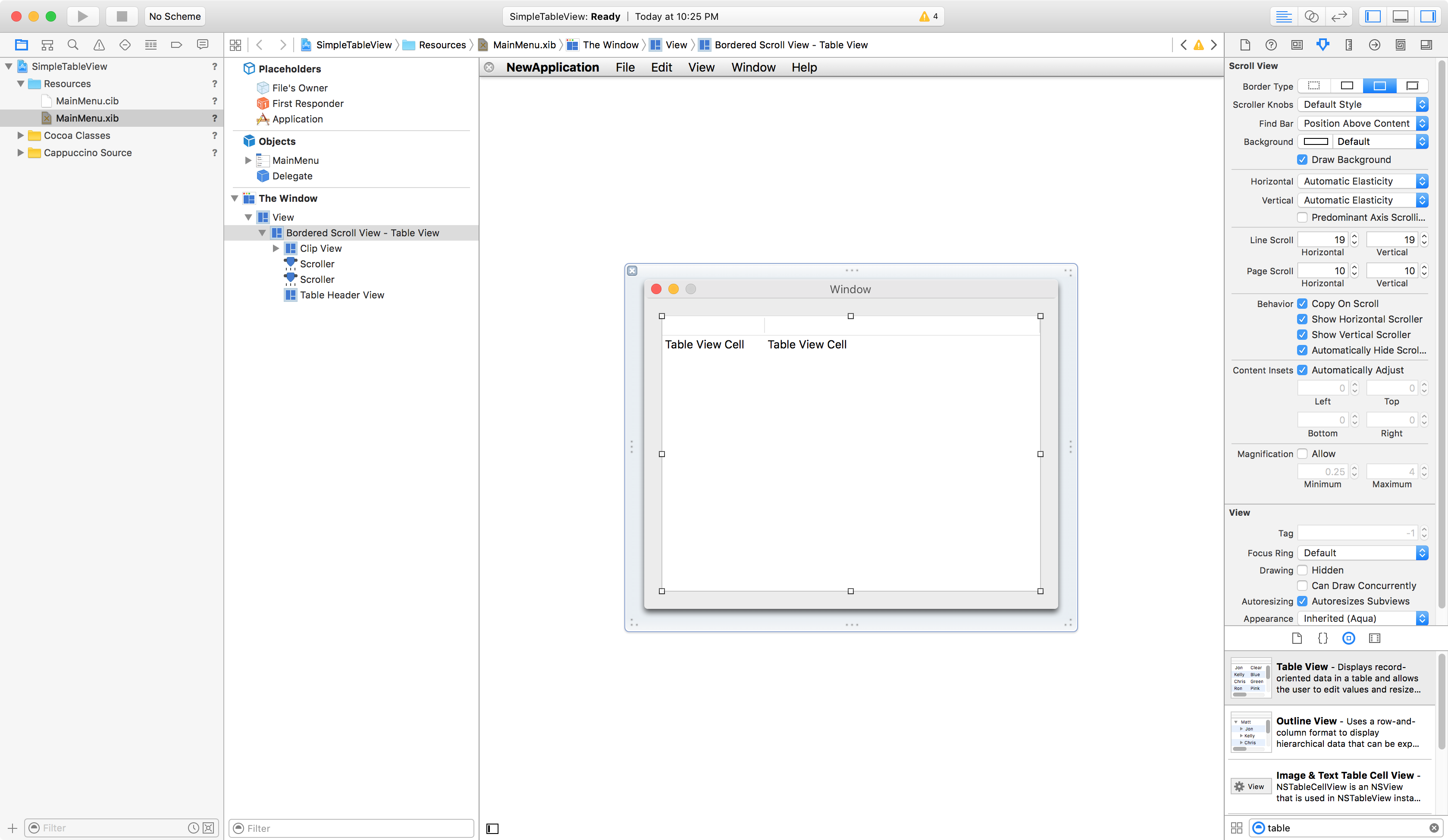Open the Breakpoint navigator
This screenshot has height=840, width=1448.
coord(176,45)
